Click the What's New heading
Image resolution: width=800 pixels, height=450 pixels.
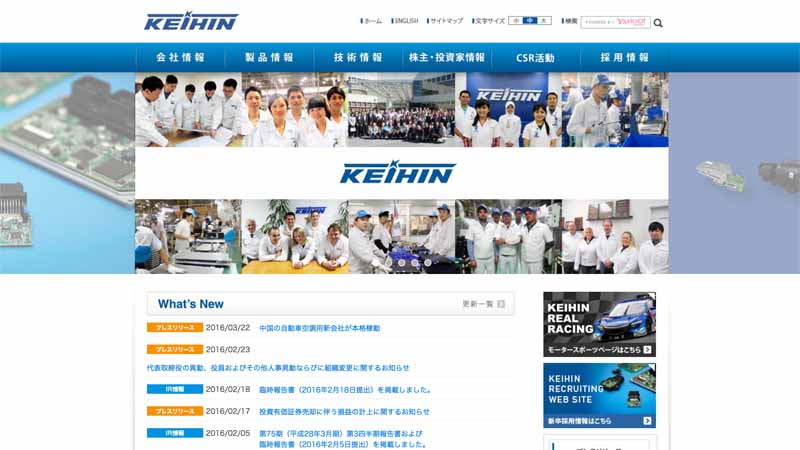pos(191,304)
